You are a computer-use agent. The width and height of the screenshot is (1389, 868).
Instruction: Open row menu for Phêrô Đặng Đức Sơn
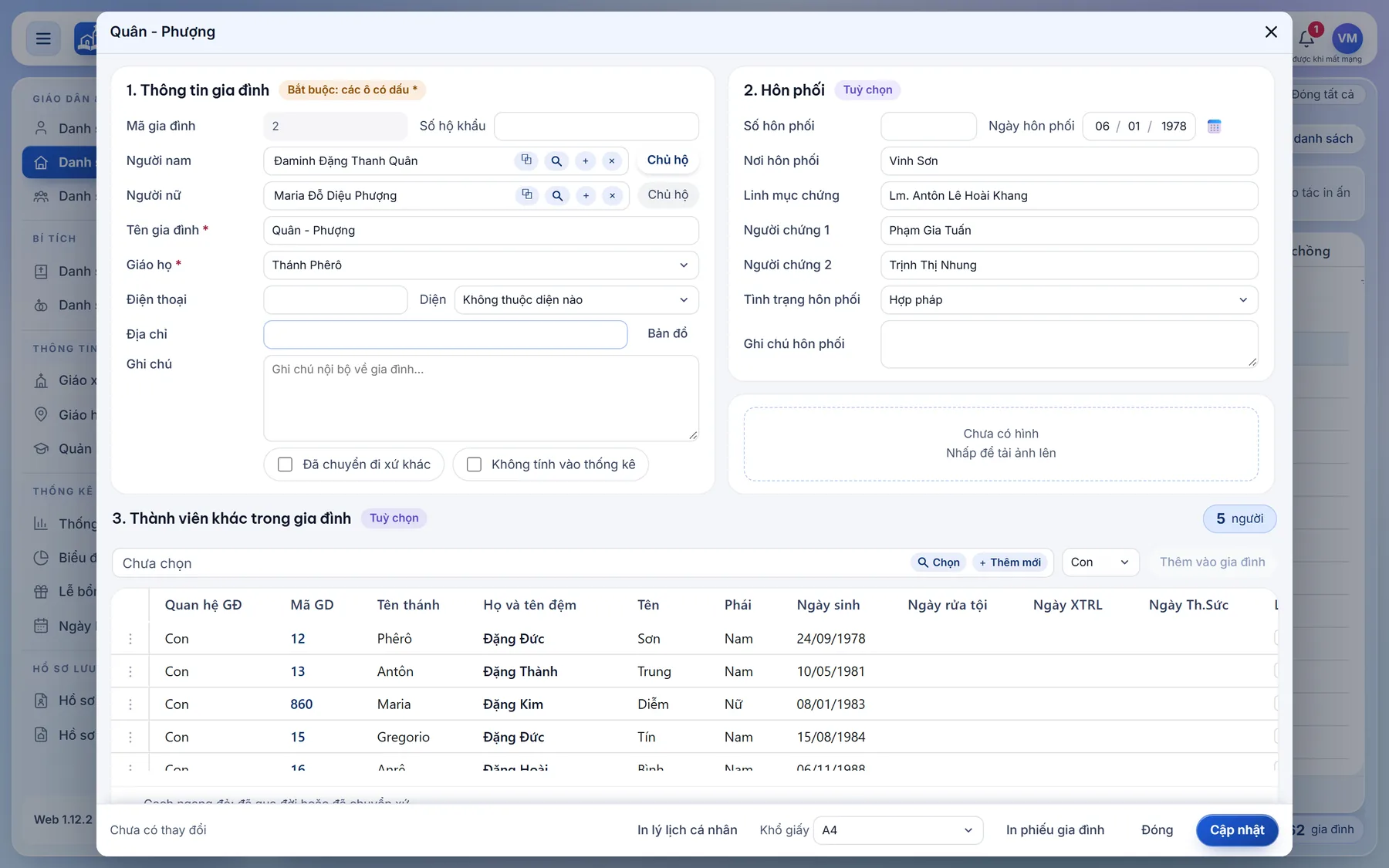tap(130, 639)
